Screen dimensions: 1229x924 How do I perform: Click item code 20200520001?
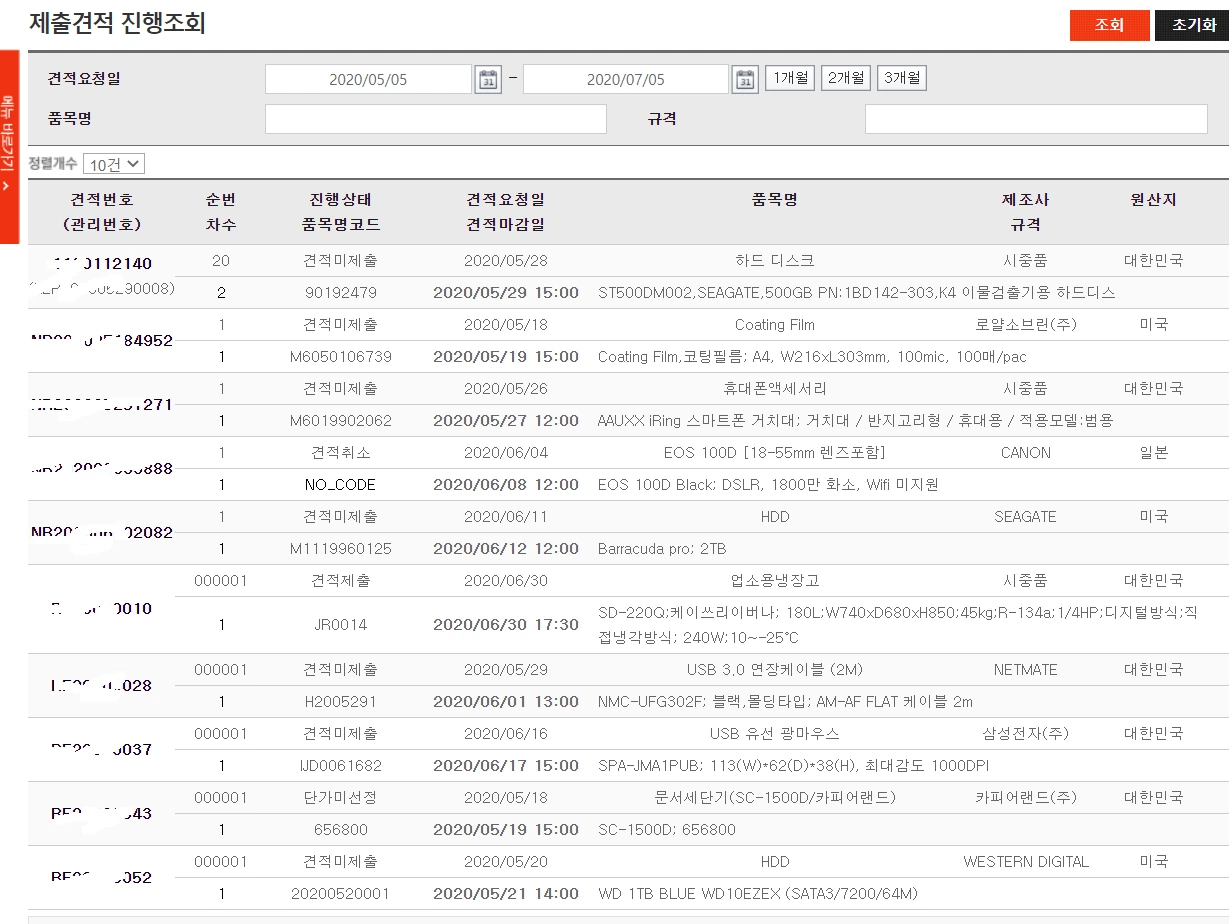pos(340,894)
